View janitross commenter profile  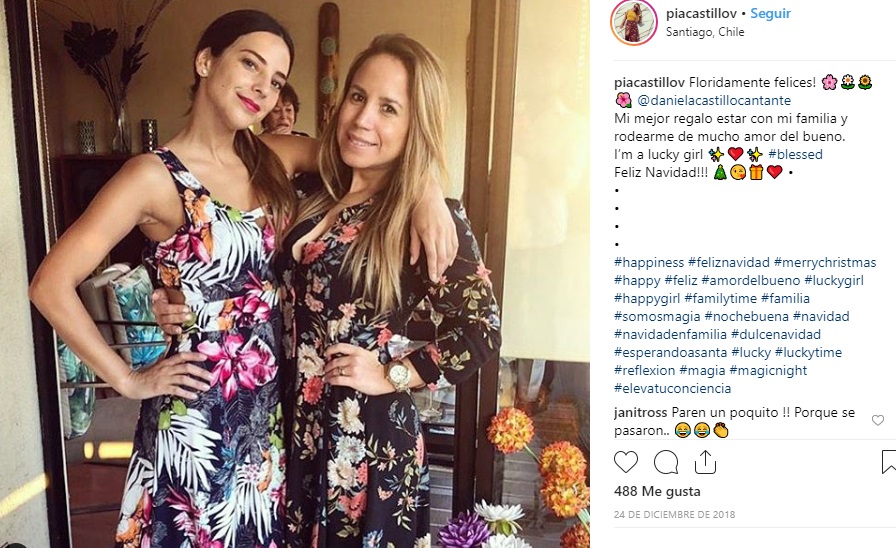click(641, 413)
